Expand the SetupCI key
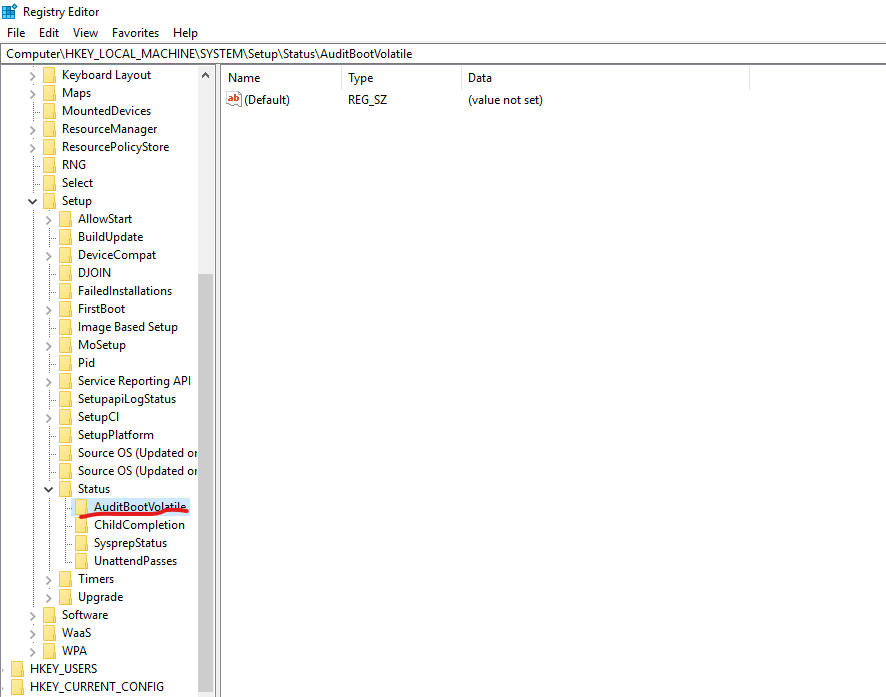This screenshot has width=886, height=697. click(49, 417)
